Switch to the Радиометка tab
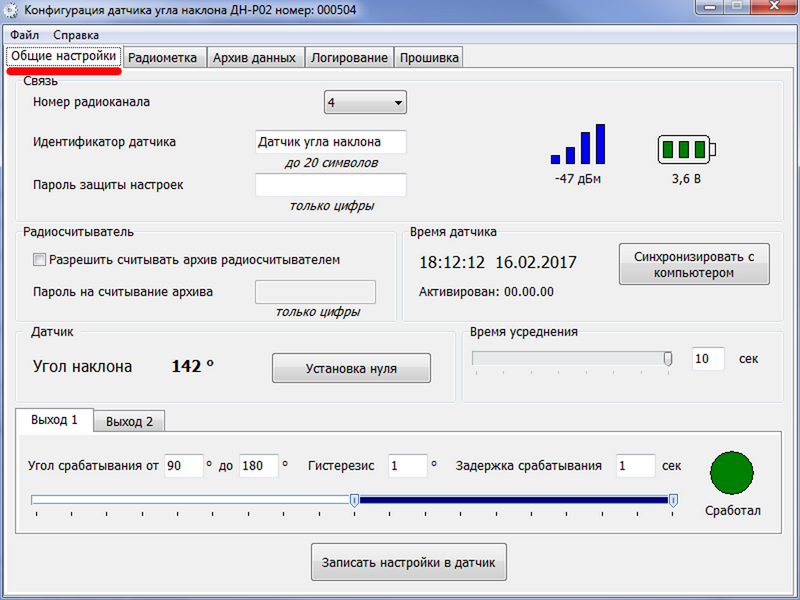This screenshot has width=800, height=600. (x=162, y=58)
